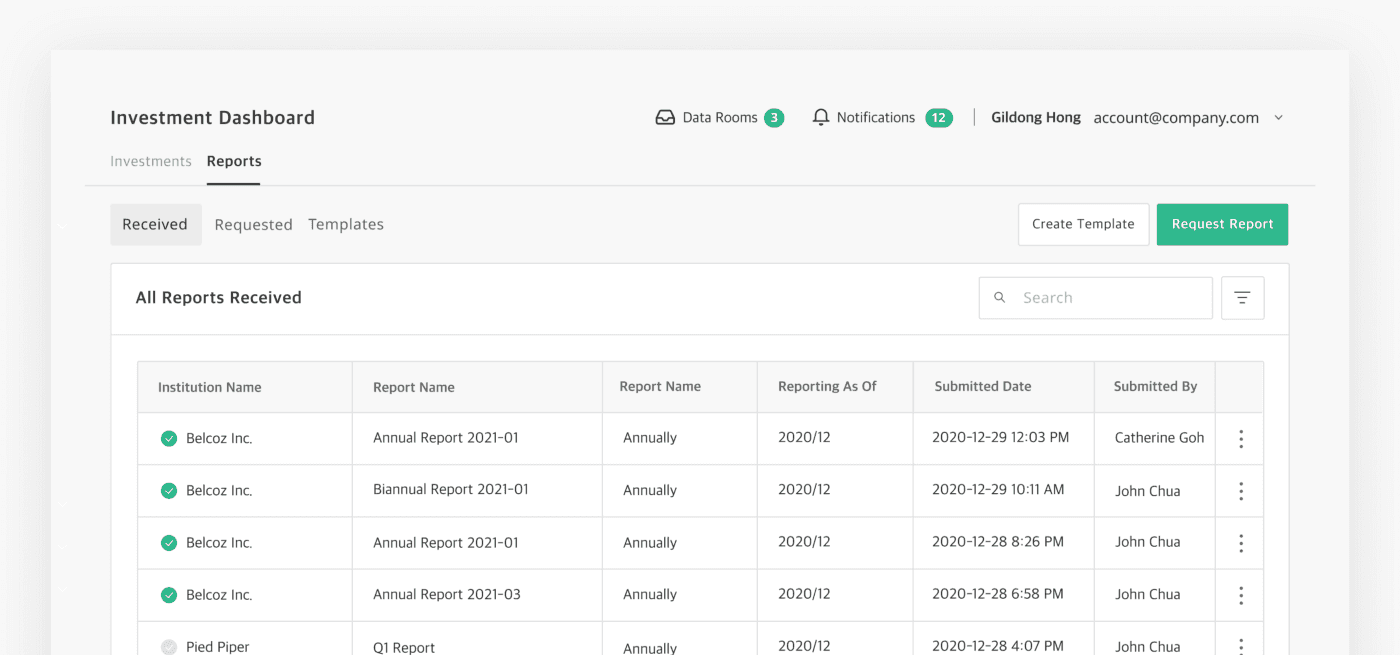The width and height of the screenshot is (1400, 655).
Task: Click the Request Report button
Action: (x=1222, y=224)
